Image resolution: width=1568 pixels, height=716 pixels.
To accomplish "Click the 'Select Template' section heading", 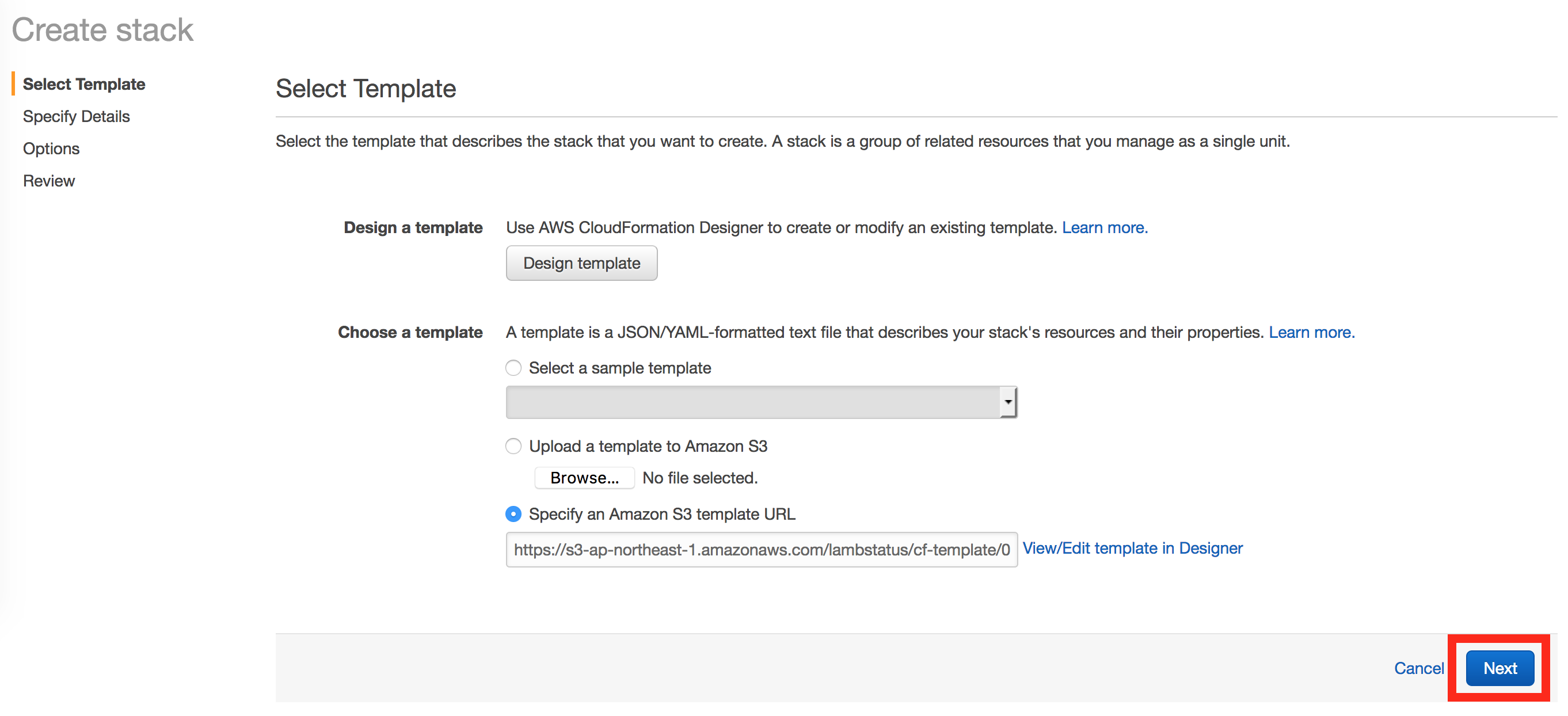I will point(366,89).
